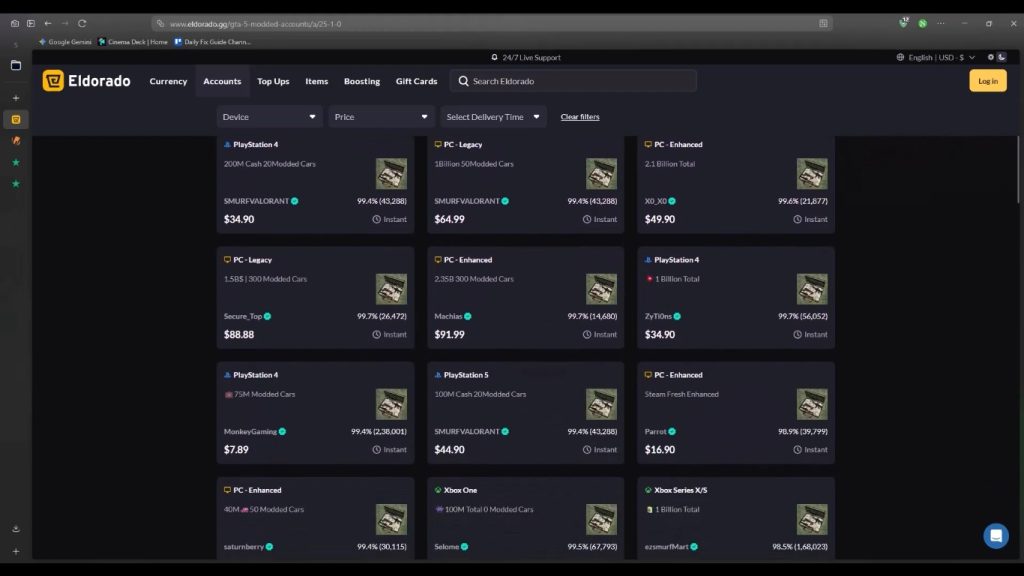Open the 75M Modded Cars listing

click(315, 413)
